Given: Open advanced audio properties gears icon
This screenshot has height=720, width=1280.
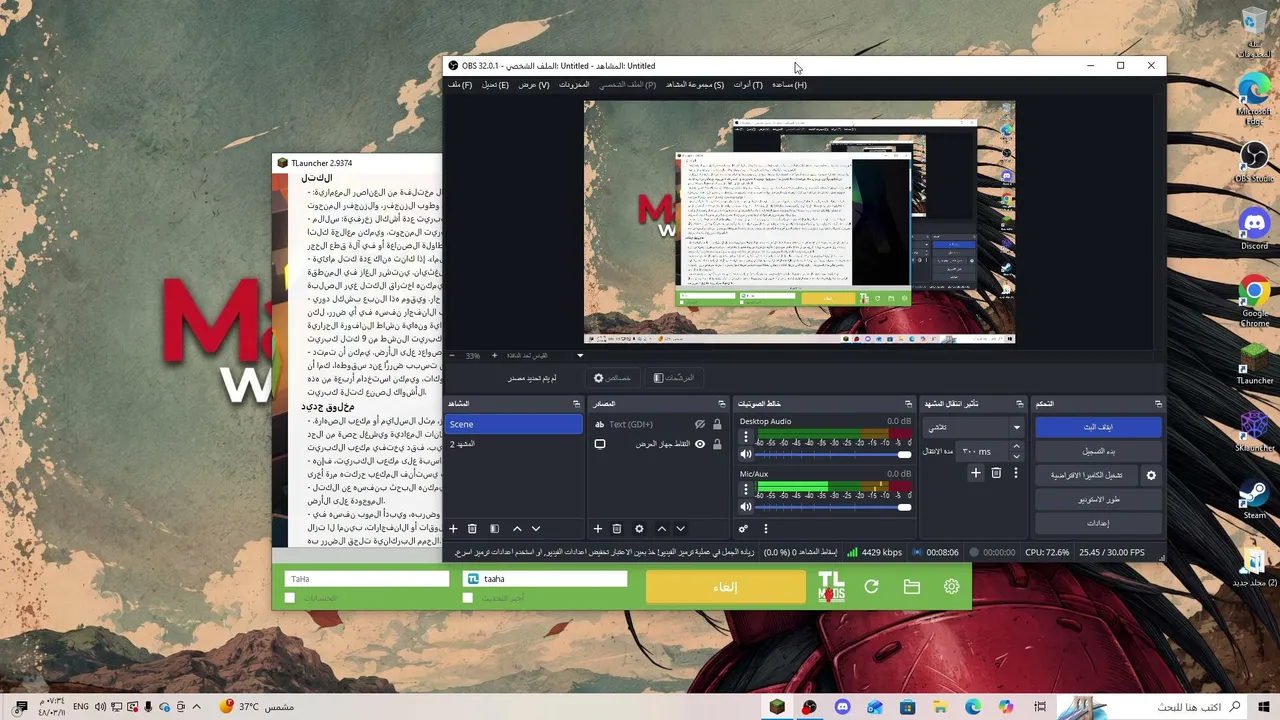Looking at the screenshot, I should coord(743,529).
